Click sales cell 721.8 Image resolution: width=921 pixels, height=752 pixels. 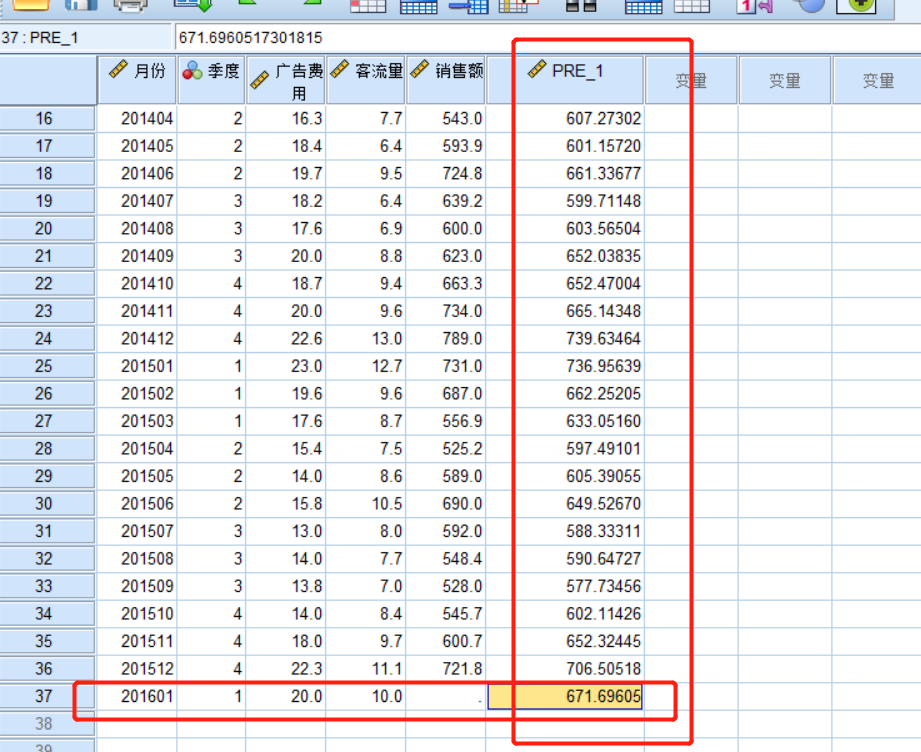click(x=446, y=669)
